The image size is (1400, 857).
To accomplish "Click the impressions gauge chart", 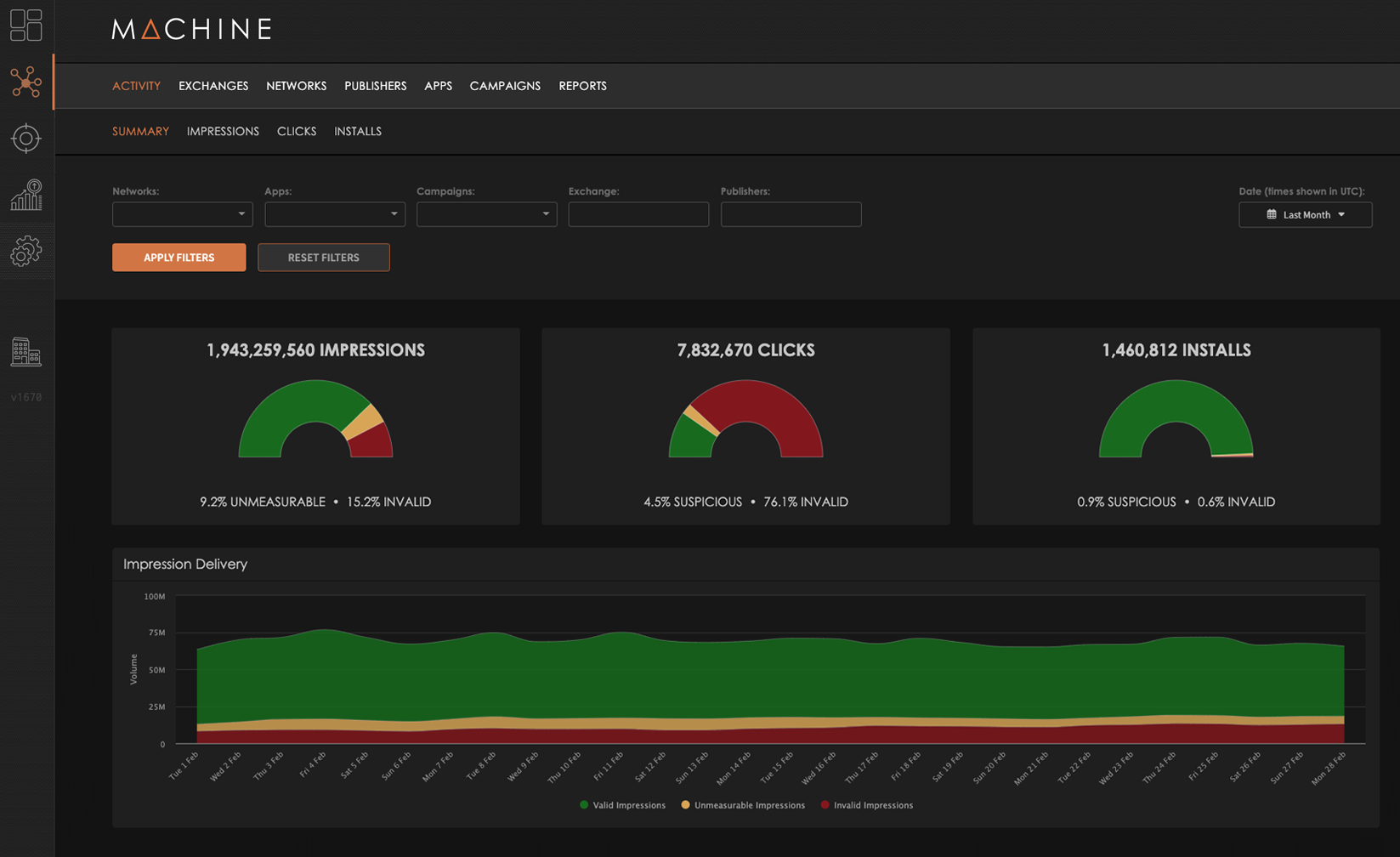I will [315, 418].
